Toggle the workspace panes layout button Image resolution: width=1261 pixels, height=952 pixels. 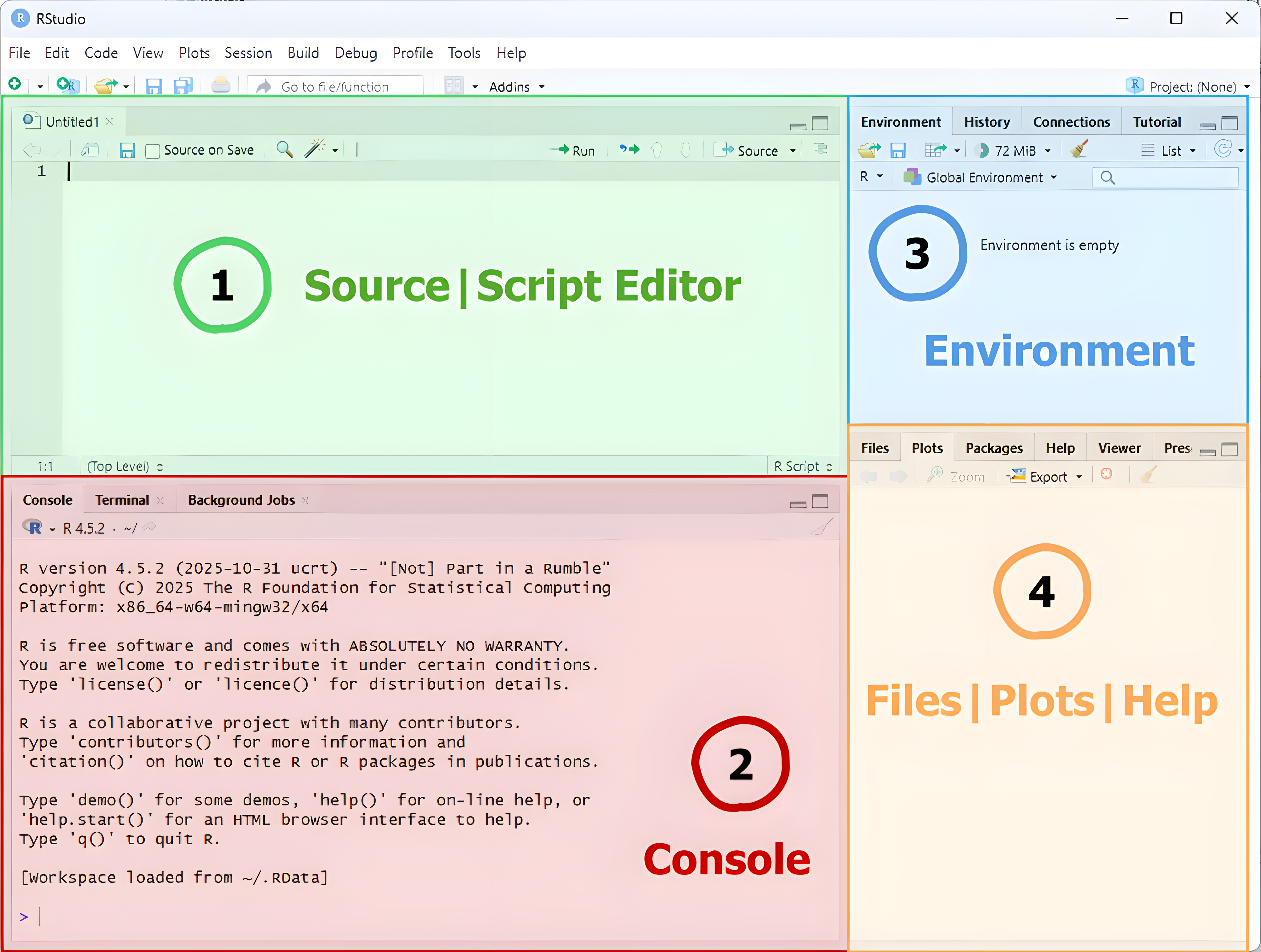tap(454, 87)
